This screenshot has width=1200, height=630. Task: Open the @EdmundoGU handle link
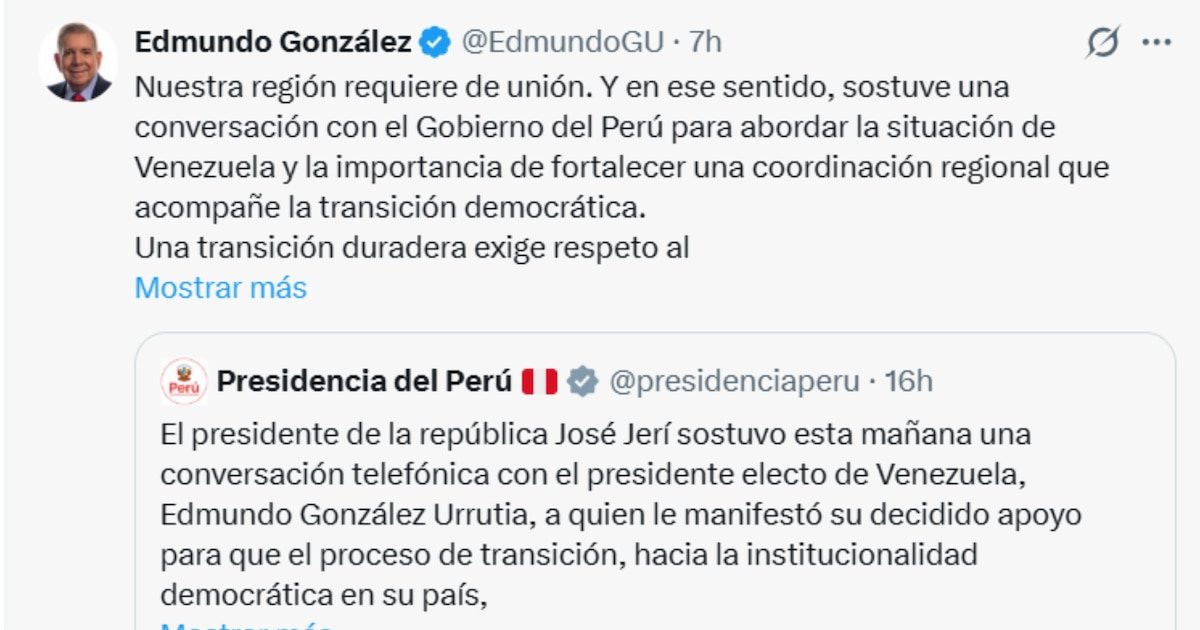tap(561, 42)
